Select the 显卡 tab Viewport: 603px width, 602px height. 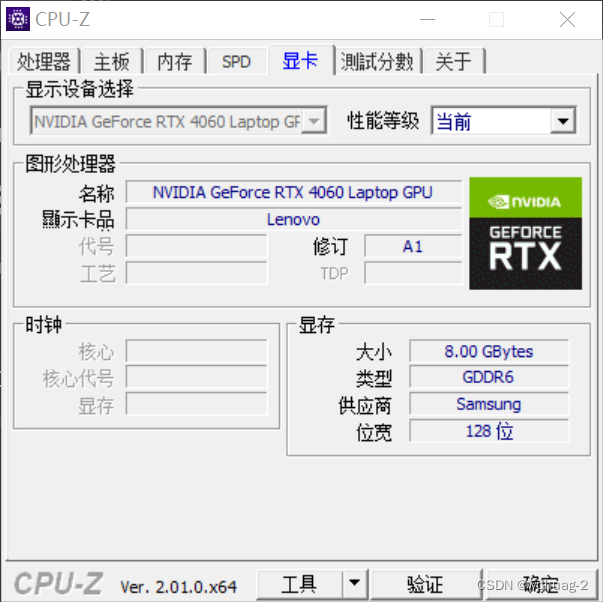coord(300,60)
